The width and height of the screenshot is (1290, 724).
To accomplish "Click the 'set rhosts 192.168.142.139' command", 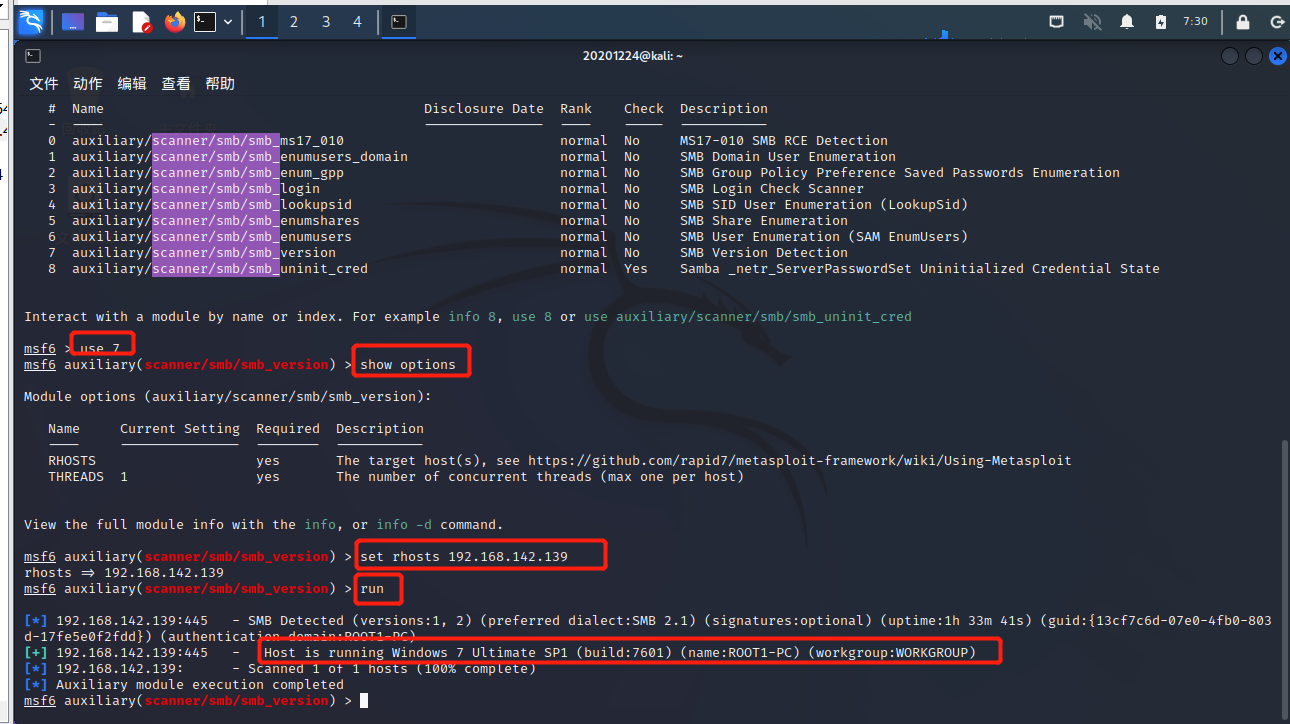I will tap(464, 557).
